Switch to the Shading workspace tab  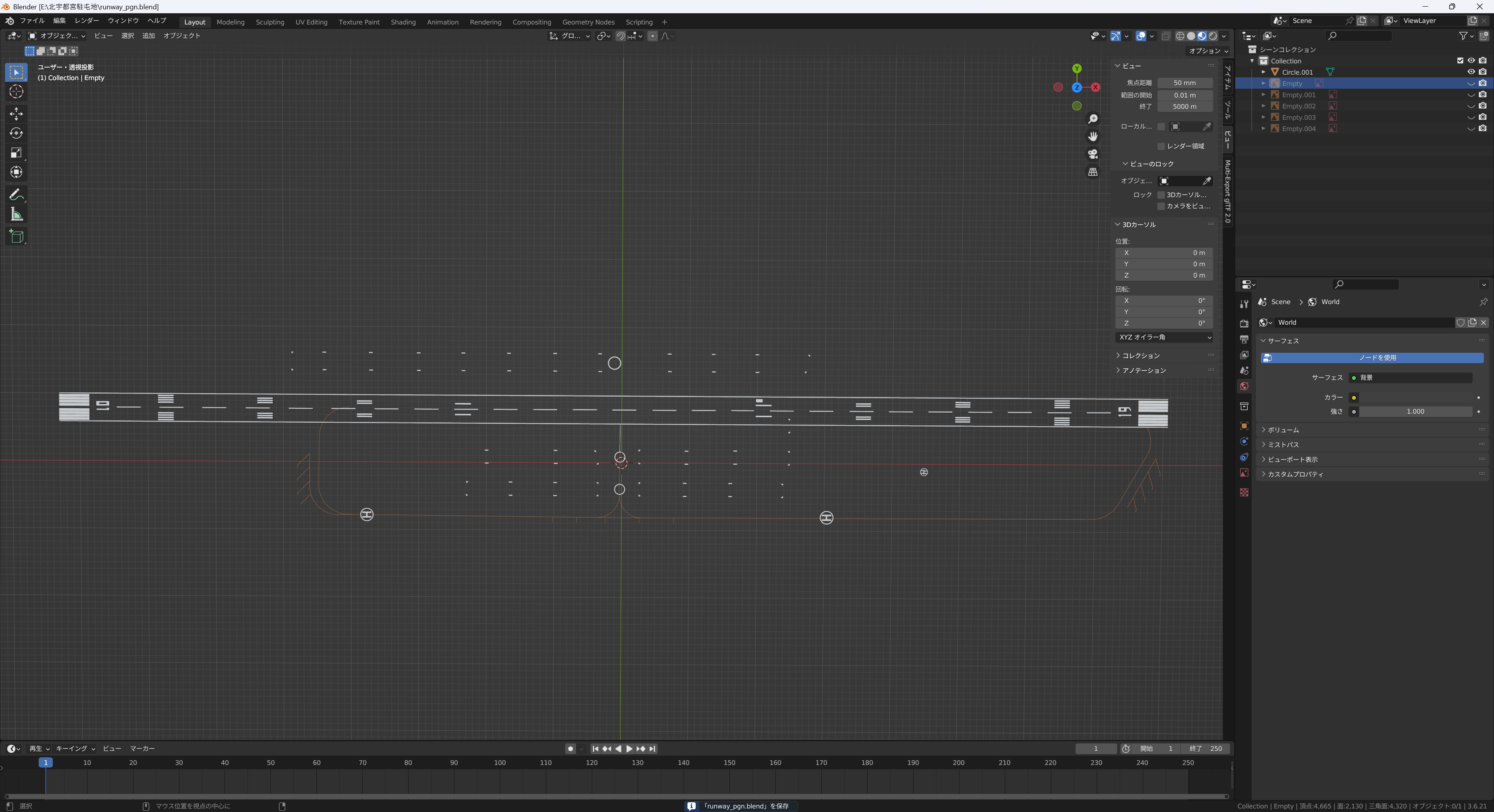tap(403, 22)
